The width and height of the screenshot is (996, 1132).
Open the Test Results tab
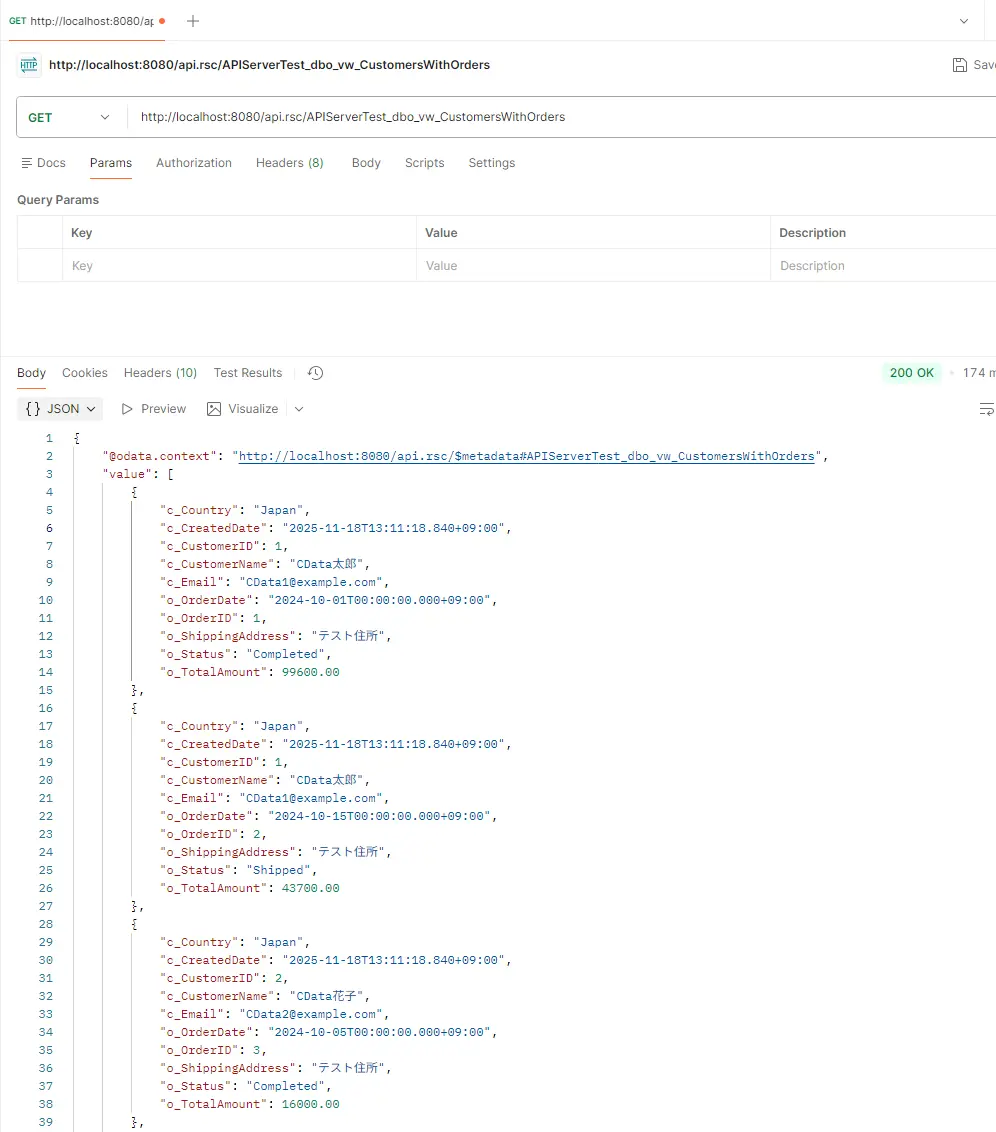(248, 373)
